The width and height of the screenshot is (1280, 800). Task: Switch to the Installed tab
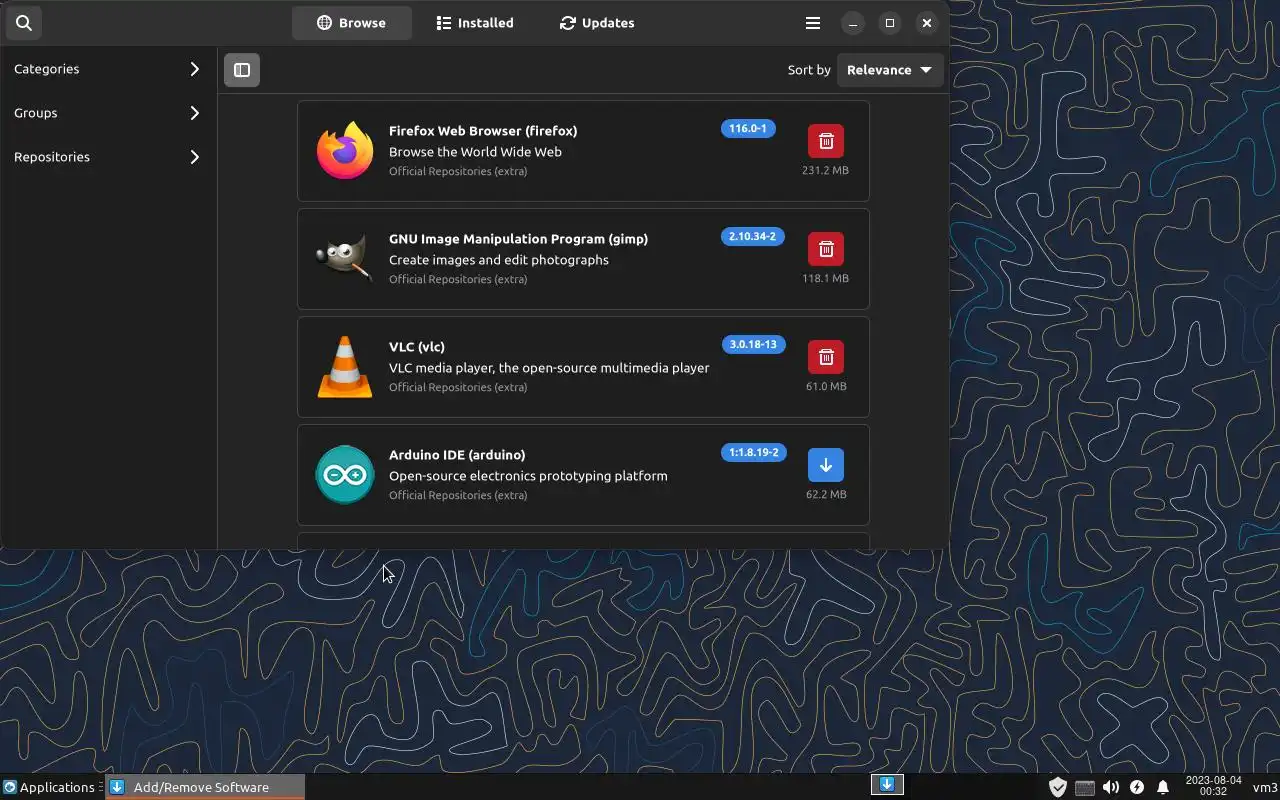click(475, 23)
